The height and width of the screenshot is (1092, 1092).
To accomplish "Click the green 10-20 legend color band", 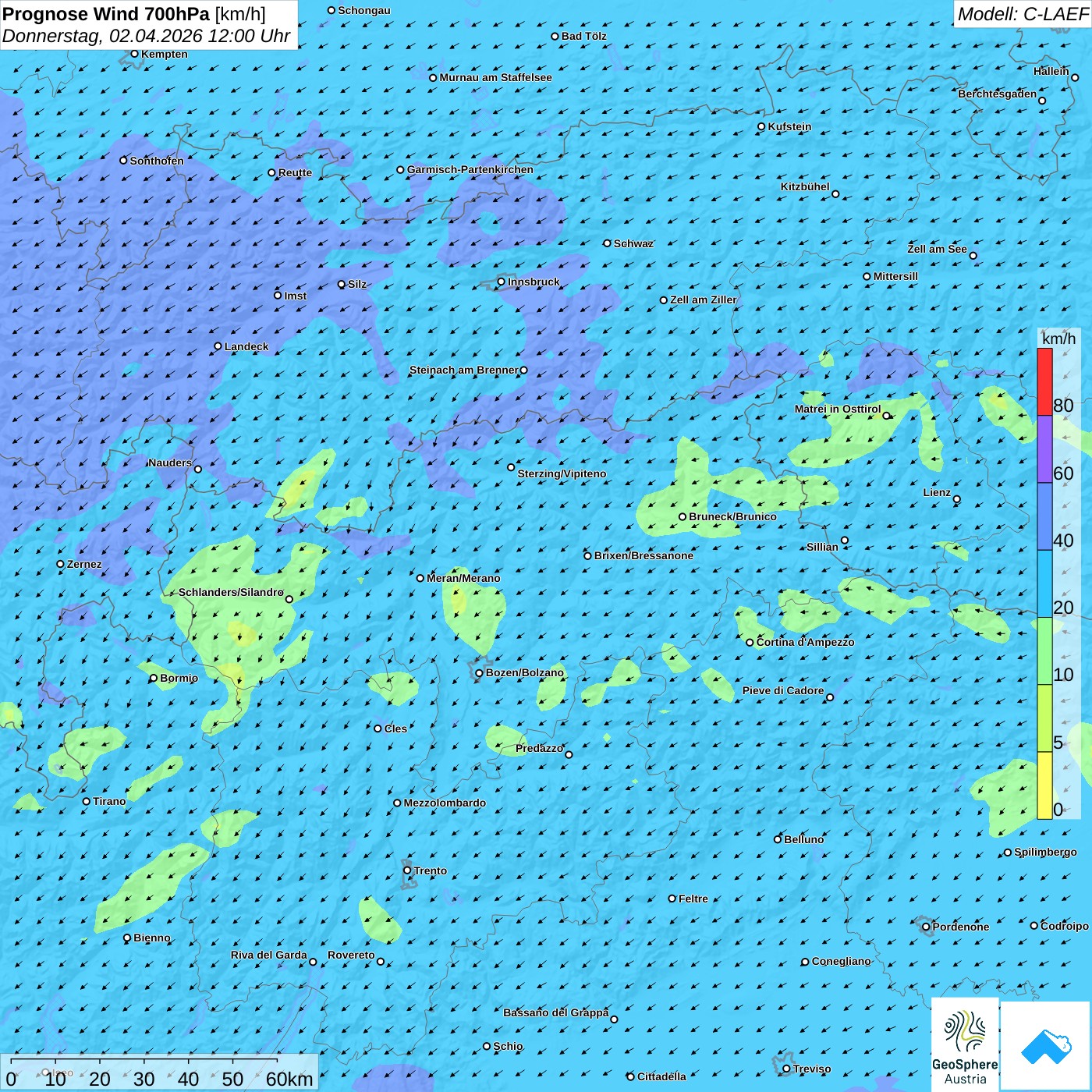I will click(1044, 651).
